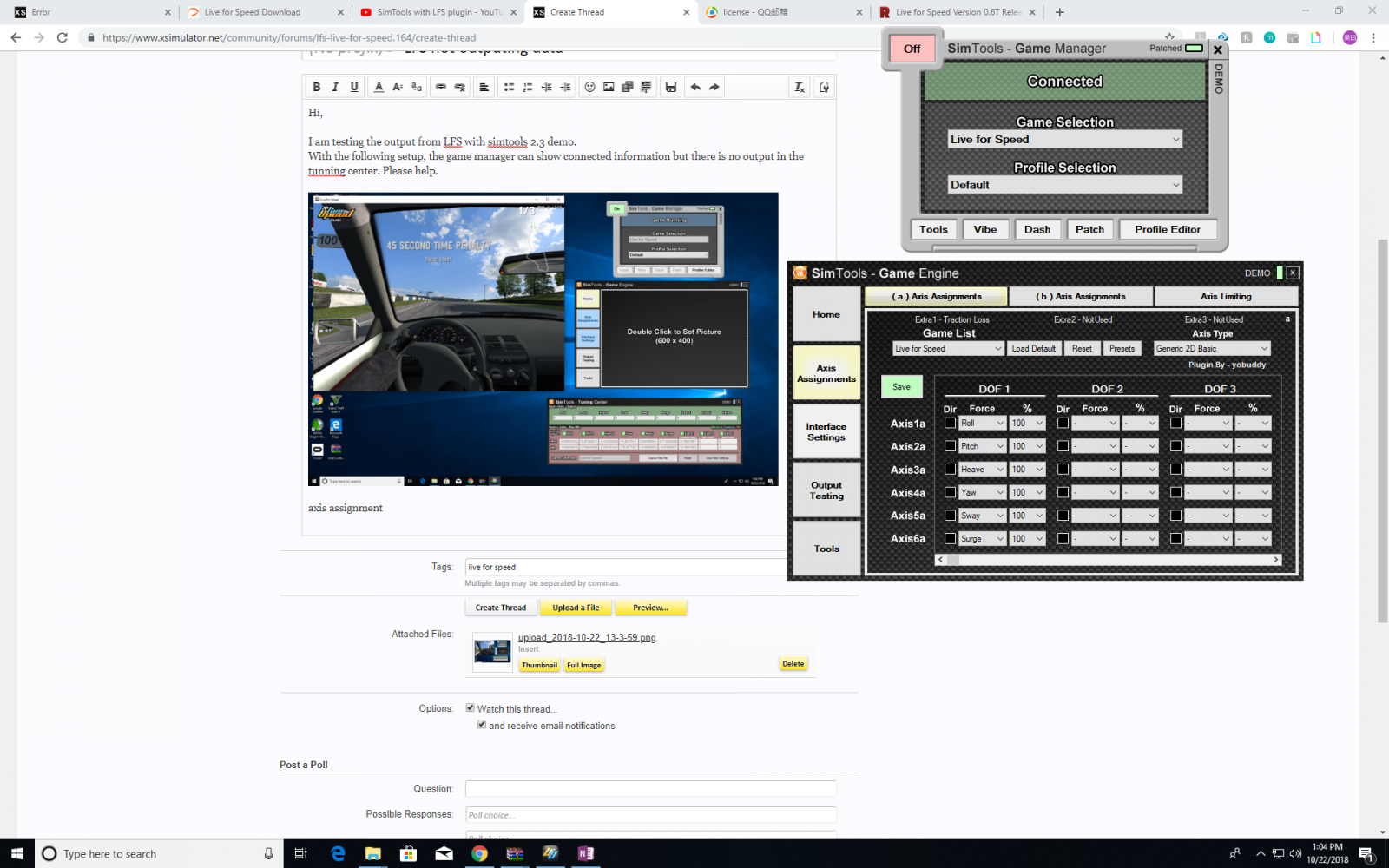Click the Presets button
The image size is (1389, 868).
pos(1122,349)
